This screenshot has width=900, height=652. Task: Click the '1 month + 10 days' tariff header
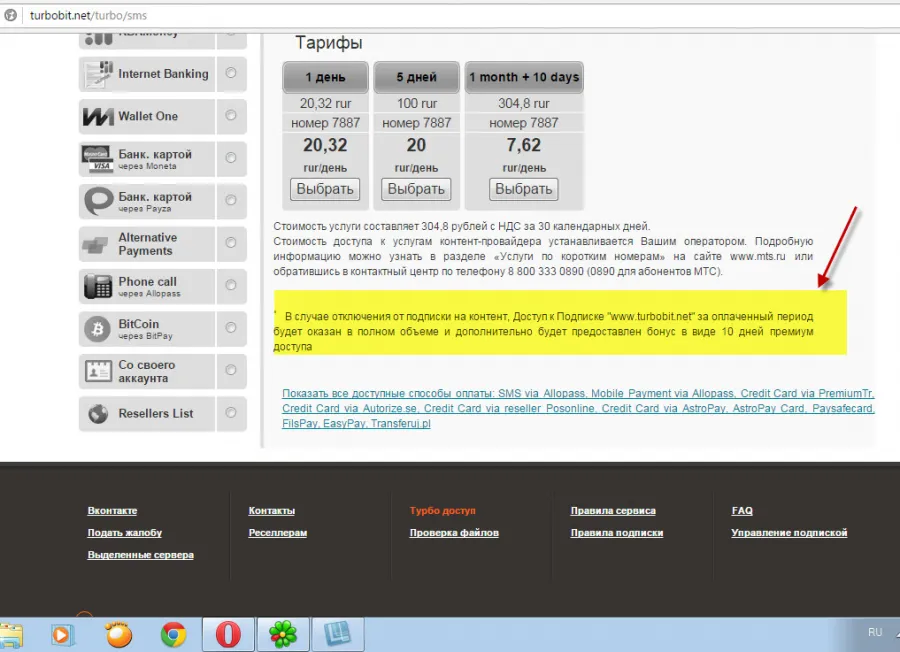pos(523,77)
